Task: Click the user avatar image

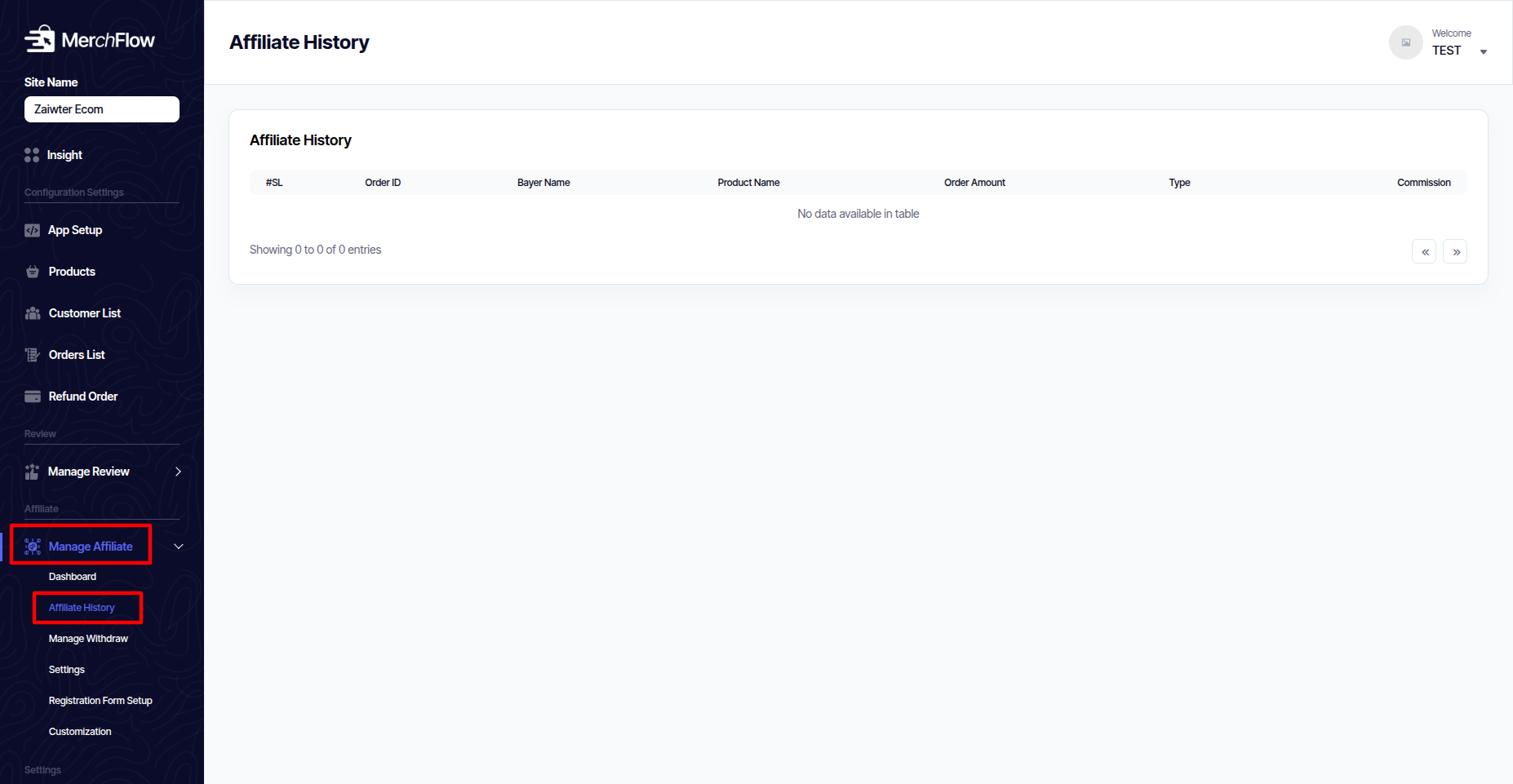Action: [1405, 42]
